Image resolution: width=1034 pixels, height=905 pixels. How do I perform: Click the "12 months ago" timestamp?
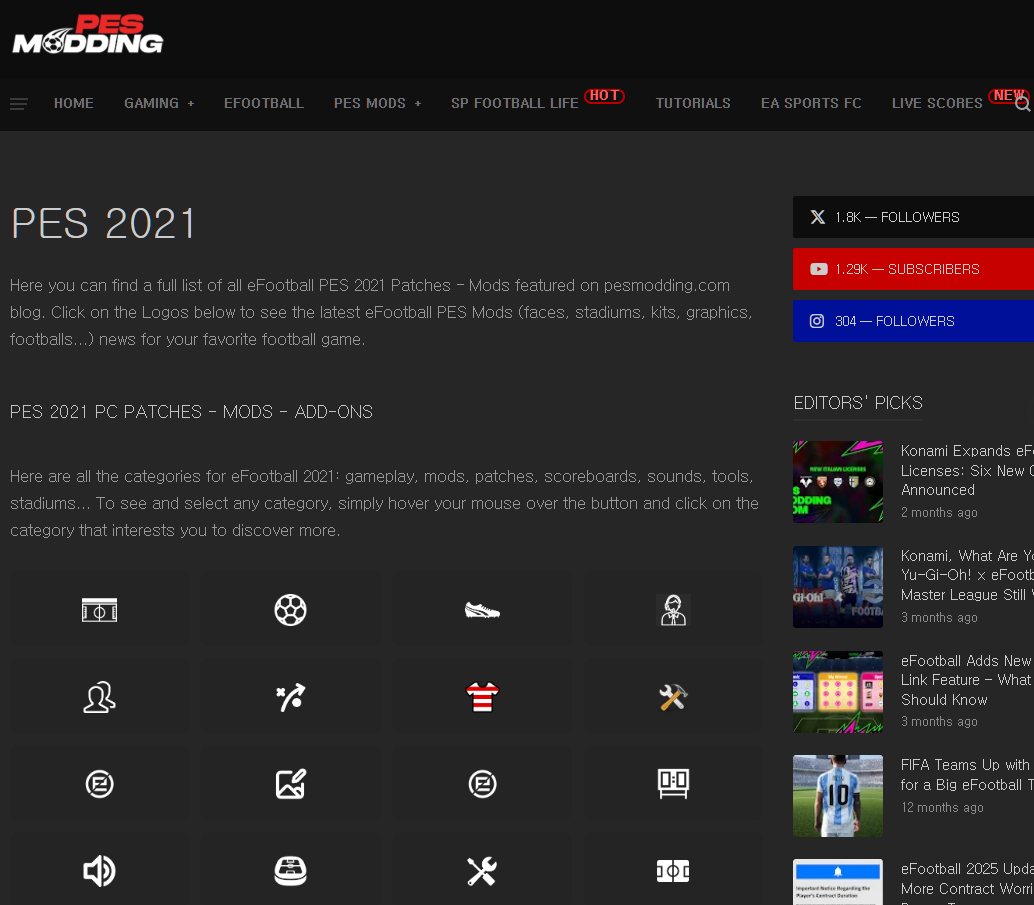point(942,807)
